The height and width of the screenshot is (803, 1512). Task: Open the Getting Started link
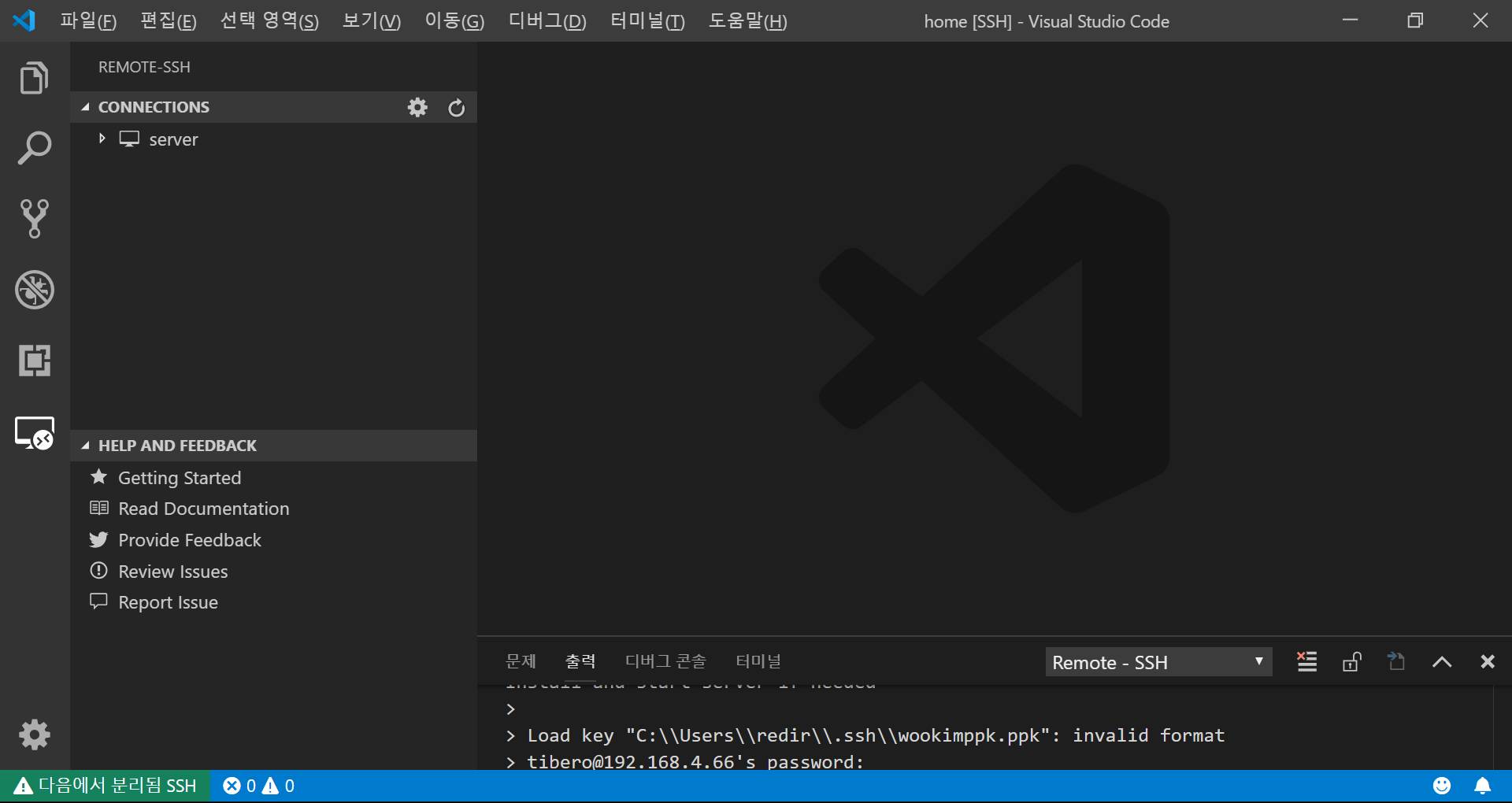(180, 478)
